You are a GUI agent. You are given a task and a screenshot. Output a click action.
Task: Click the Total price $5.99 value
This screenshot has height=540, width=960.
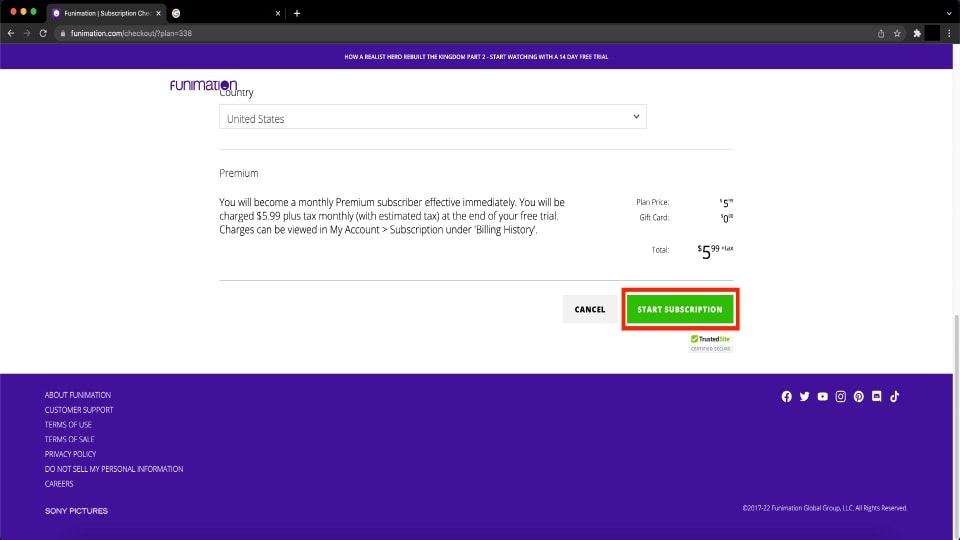pos(715,250)
